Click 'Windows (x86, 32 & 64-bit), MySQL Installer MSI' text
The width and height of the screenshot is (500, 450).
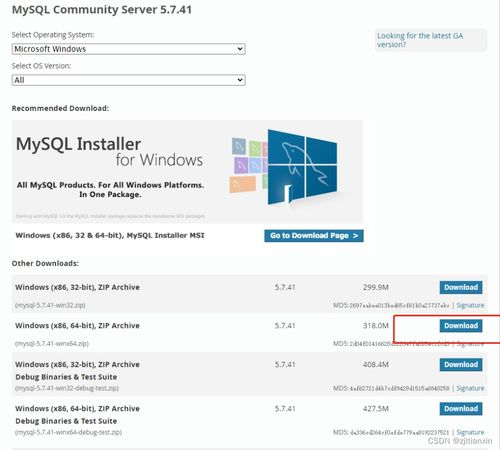(x=110, y=235)
